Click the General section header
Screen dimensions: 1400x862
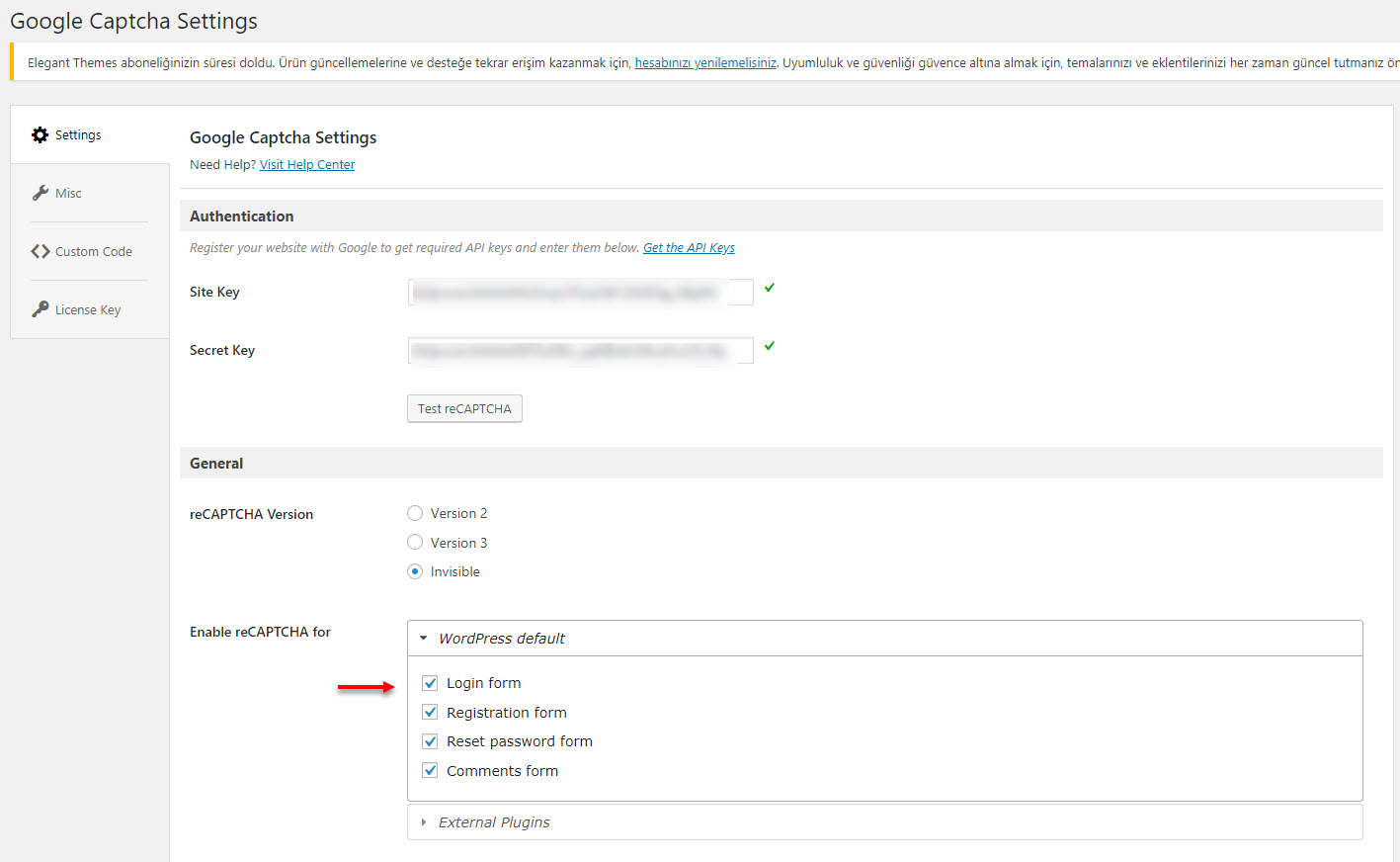pyautogui.click(x=781, y=463)
